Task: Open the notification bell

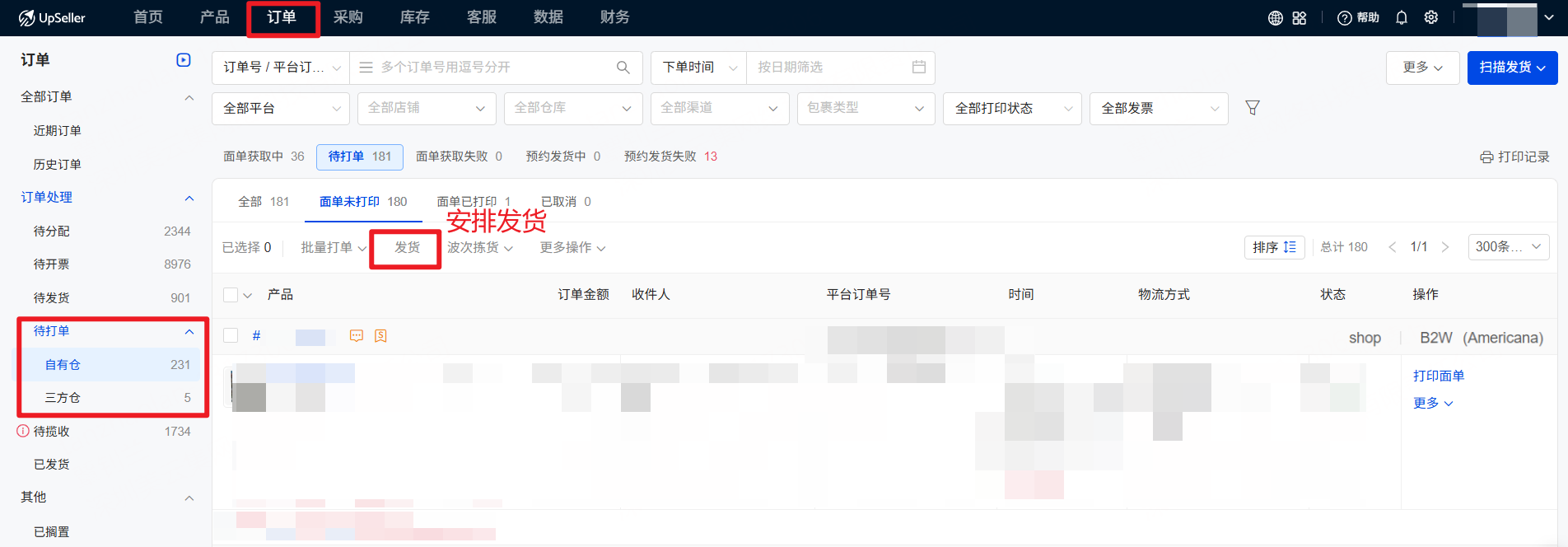Action: [x=1401, y=18]
